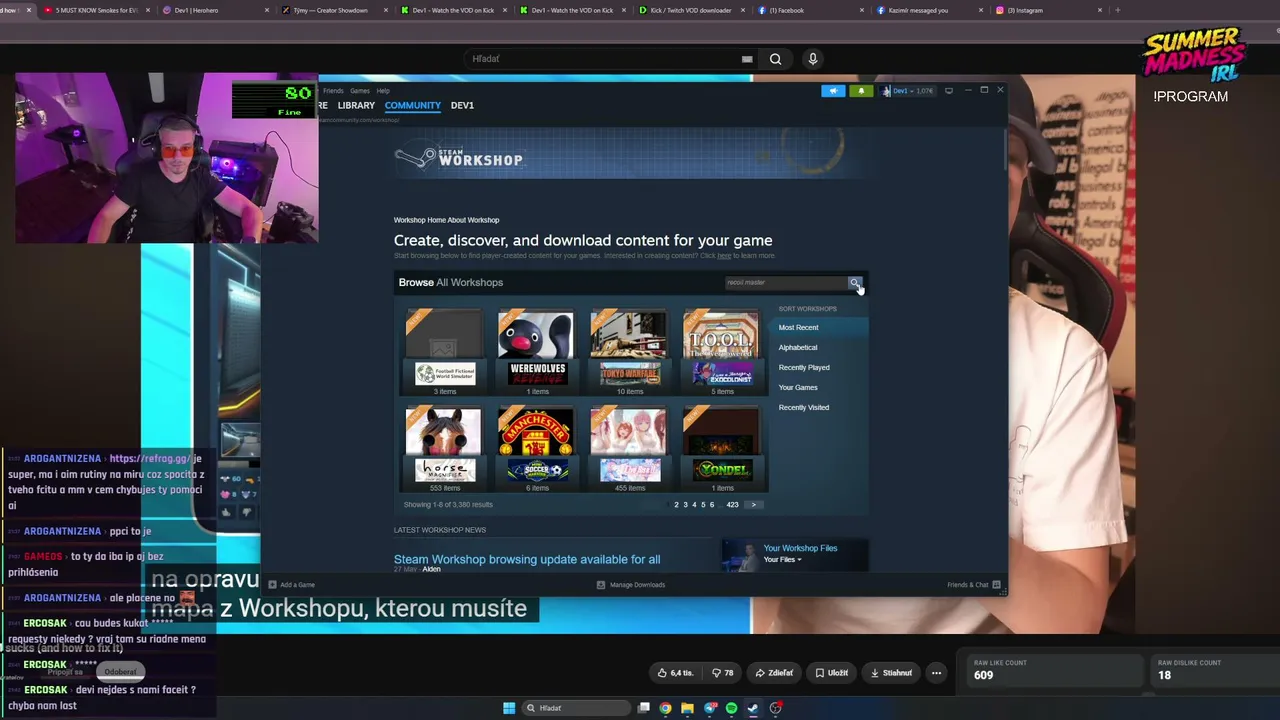Click Steam Big Picture mode monitor icon
Image resolution: width=1280 pixels, height=720 pixels.
coord(949,91)
